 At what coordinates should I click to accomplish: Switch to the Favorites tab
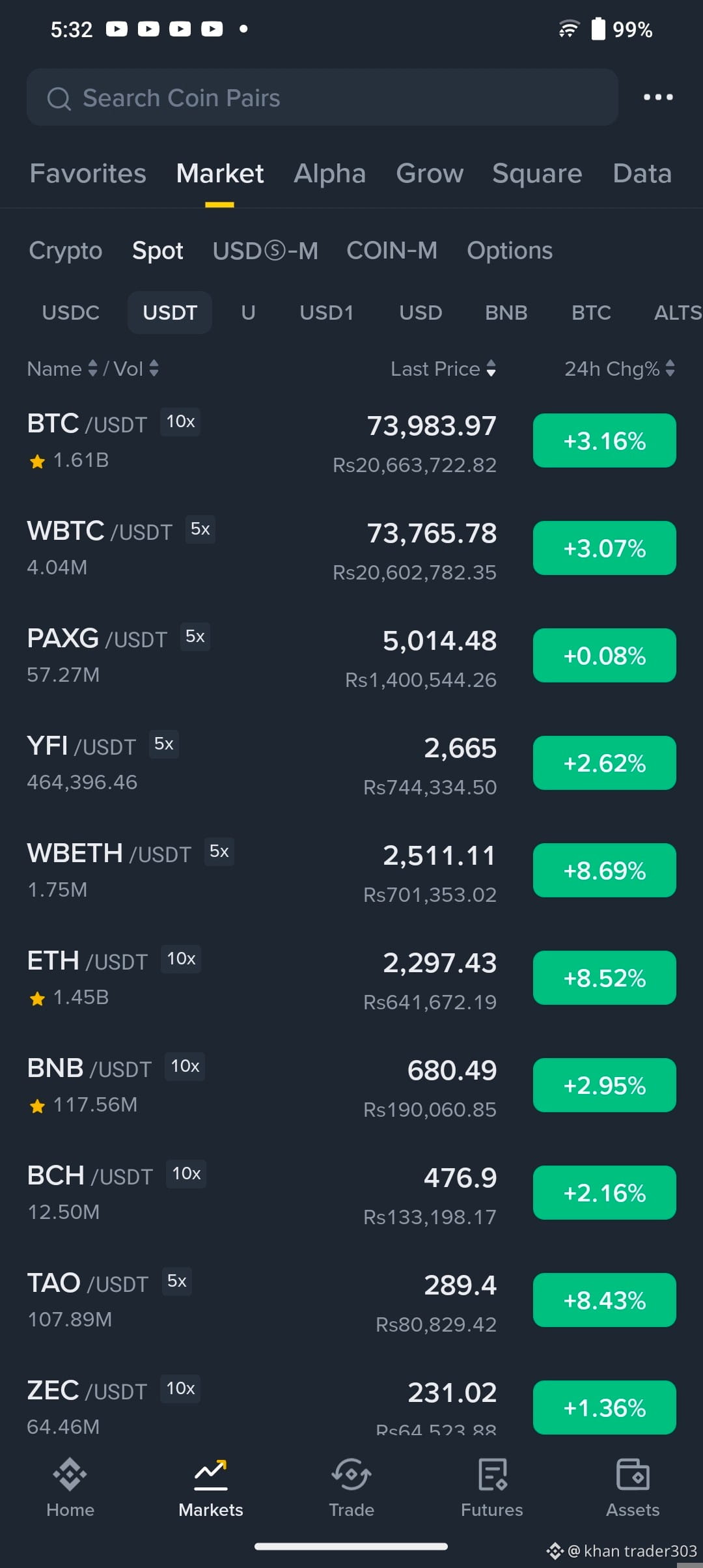(x=88, y=173)
